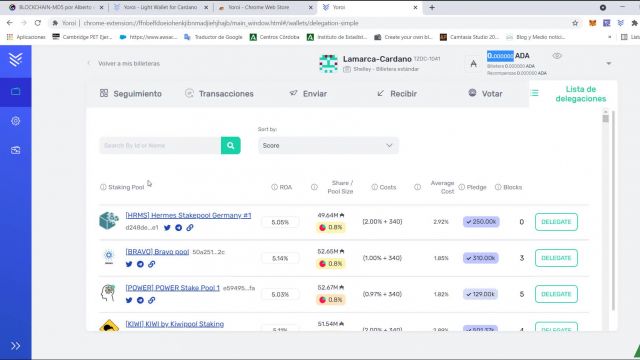The height and width of the screenshot is (360, 640).
Task: Click Staking Pool info icon
Action: tap(103, 187)
